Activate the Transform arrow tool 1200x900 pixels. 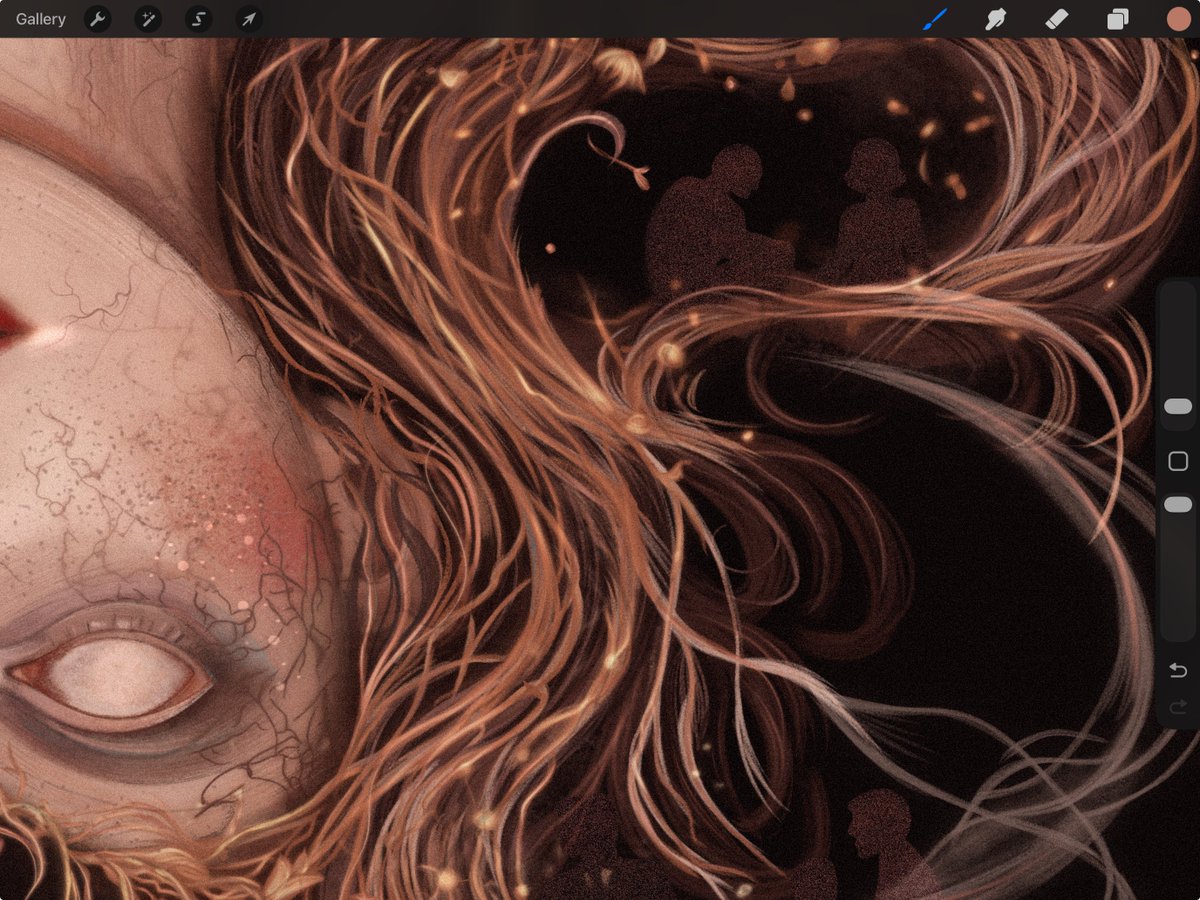pos(248,19)
